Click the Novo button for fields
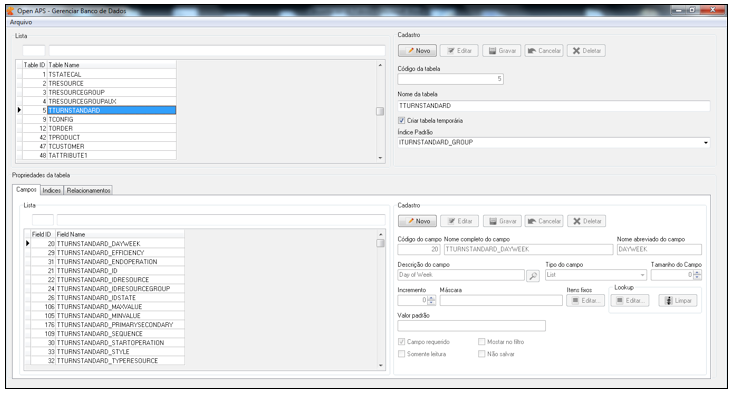 click(418, 221)
